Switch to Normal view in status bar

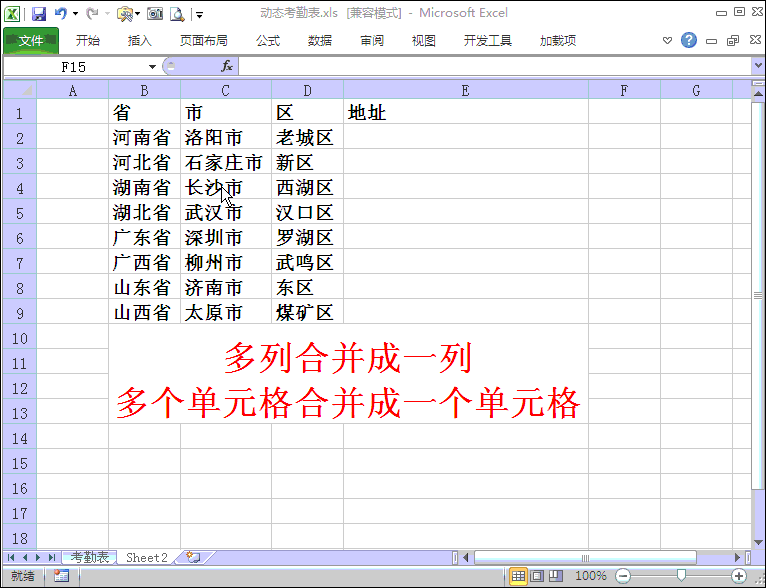(x=518, y=576)
